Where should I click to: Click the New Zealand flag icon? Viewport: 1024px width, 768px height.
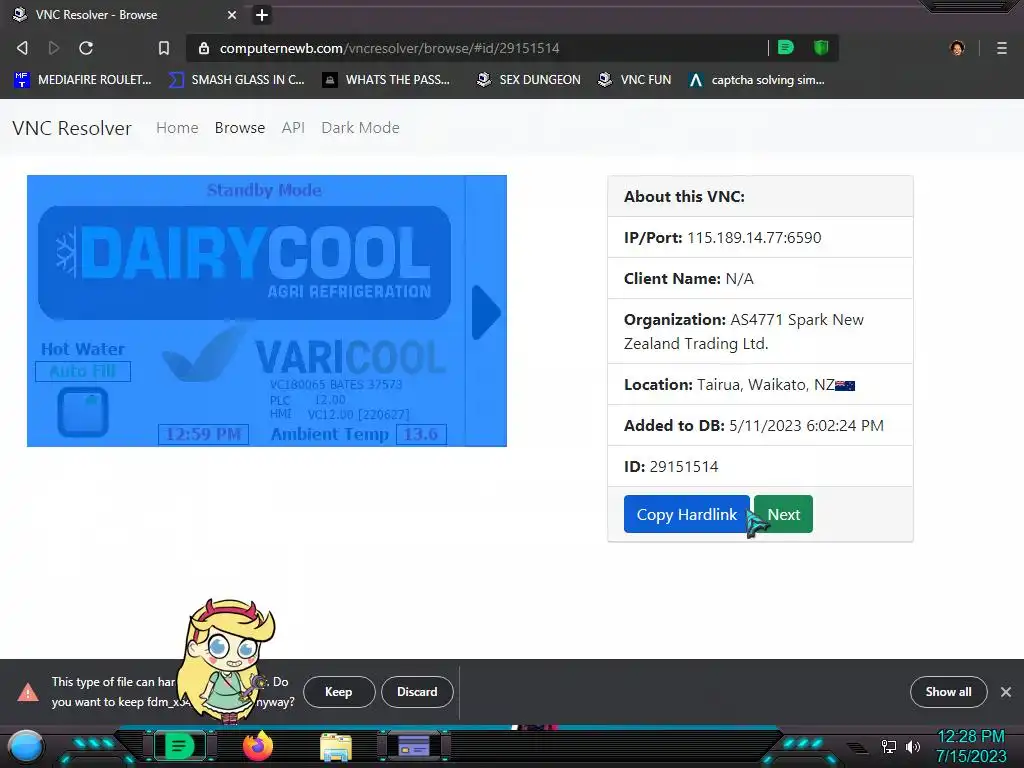845,385
